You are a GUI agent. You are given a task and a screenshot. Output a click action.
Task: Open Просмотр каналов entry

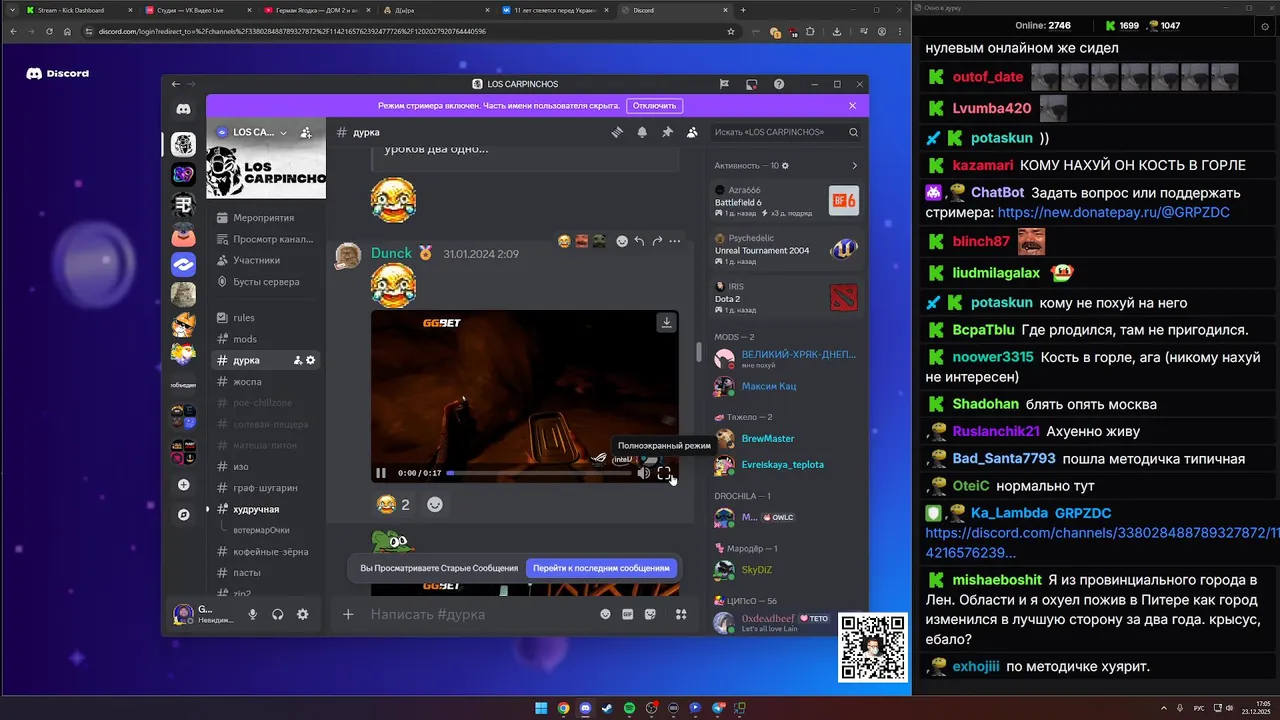coord(265,239)
